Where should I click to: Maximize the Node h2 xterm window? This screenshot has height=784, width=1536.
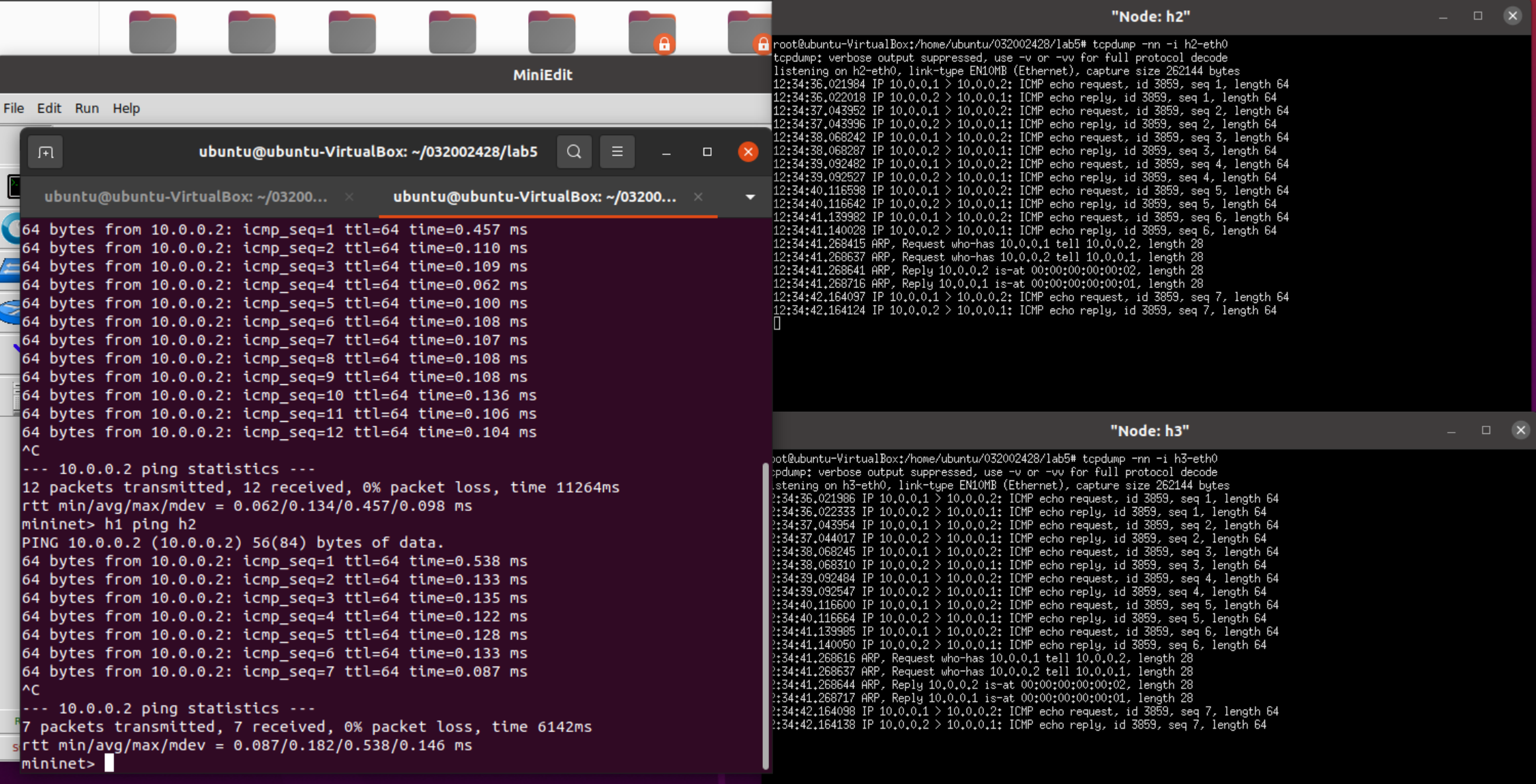click(x=1478, y=16)
